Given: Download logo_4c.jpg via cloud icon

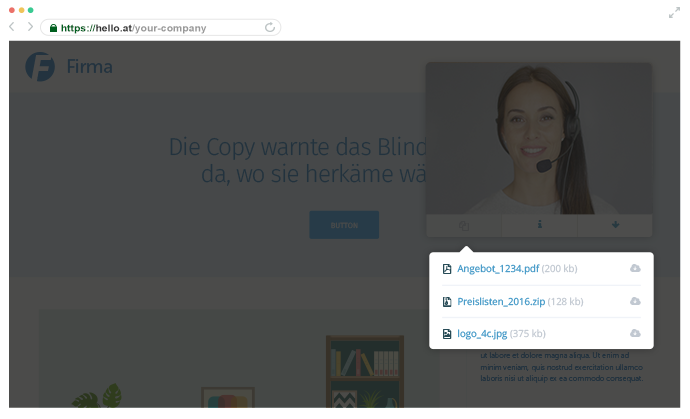Looking at the screenshot, I should pos(635,333).
